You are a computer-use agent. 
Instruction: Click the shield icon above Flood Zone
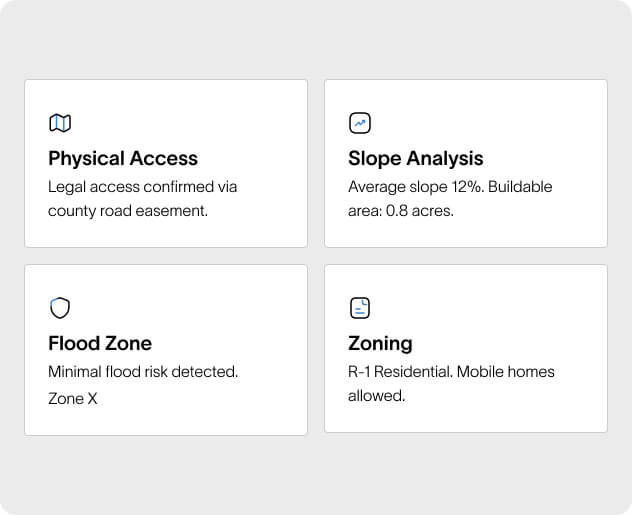pos(60,308)
